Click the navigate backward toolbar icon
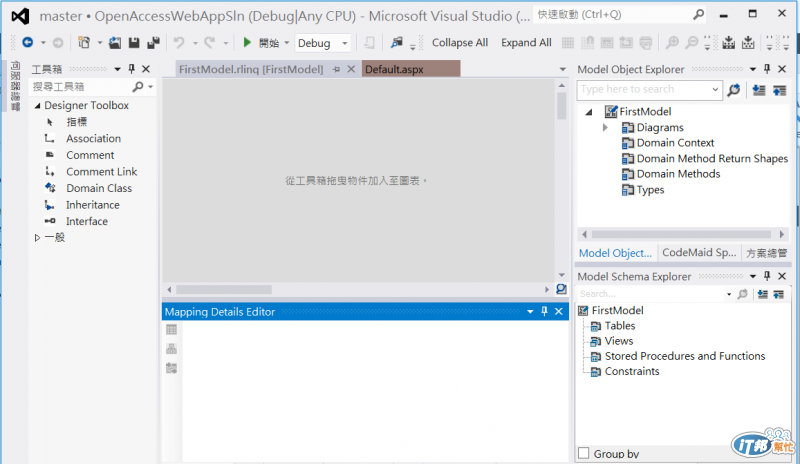800x464 pixels. tap(28, 43)
